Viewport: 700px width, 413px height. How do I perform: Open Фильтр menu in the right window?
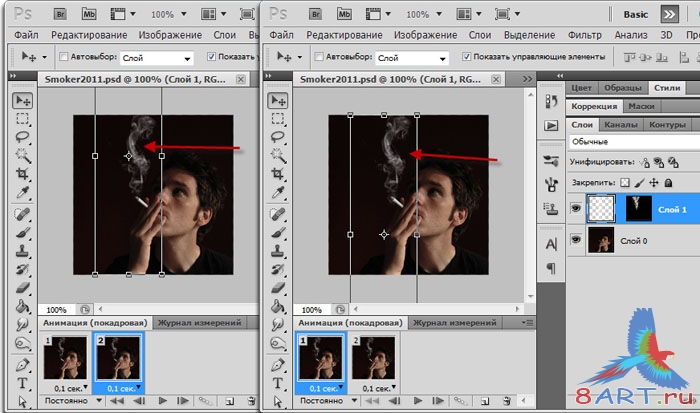(584, 35)
